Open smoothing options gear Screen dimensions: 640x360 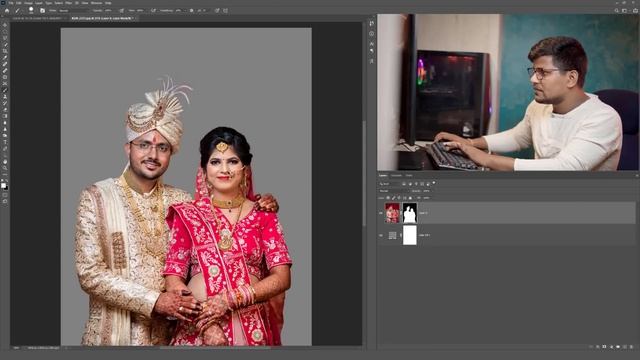[191, 11]
